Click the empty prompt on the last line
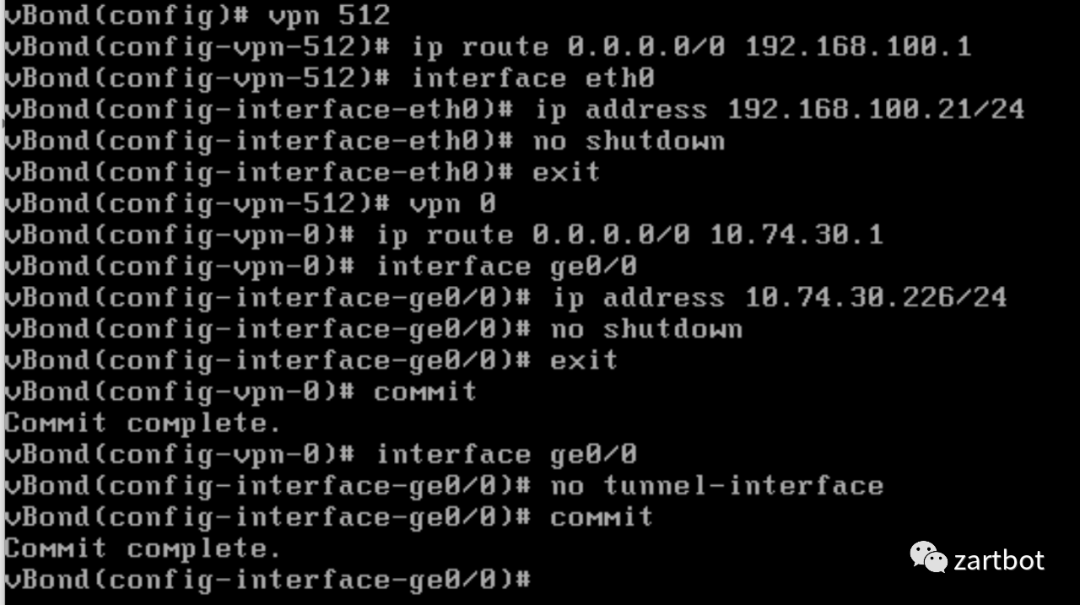This screenshot has width=1080, height=605. (x=268, y=580)
